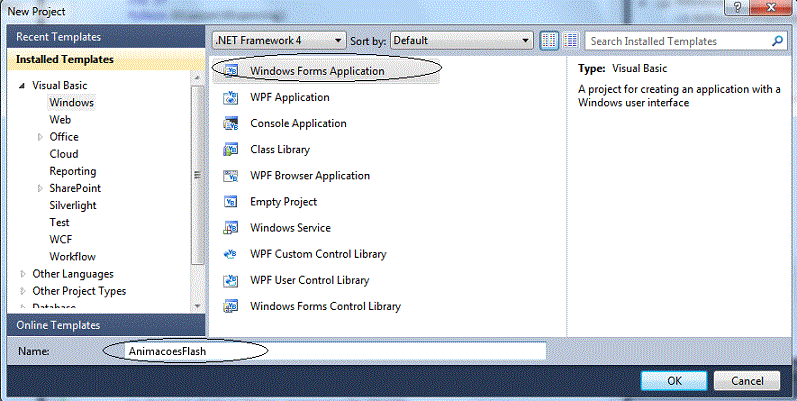Select the Other Languages label

73,274
